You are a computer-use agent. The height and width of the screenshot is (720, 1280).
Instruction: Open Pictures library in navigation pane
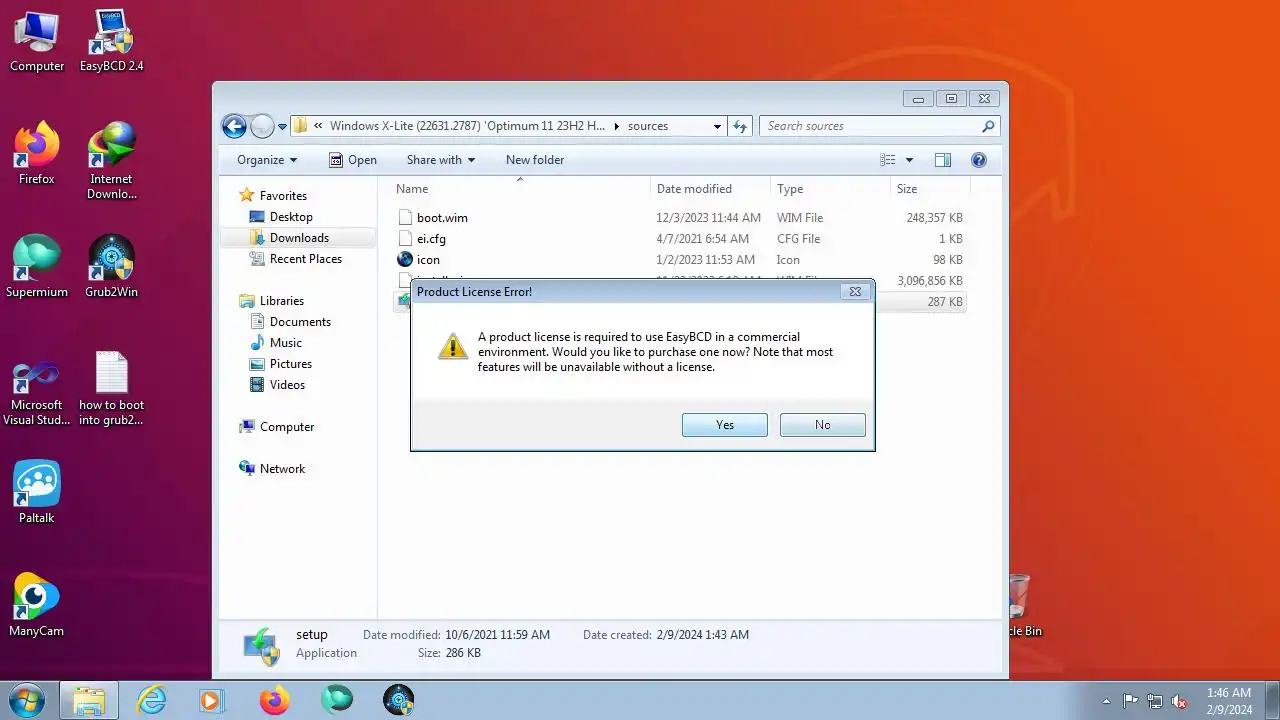pos(290,364)
